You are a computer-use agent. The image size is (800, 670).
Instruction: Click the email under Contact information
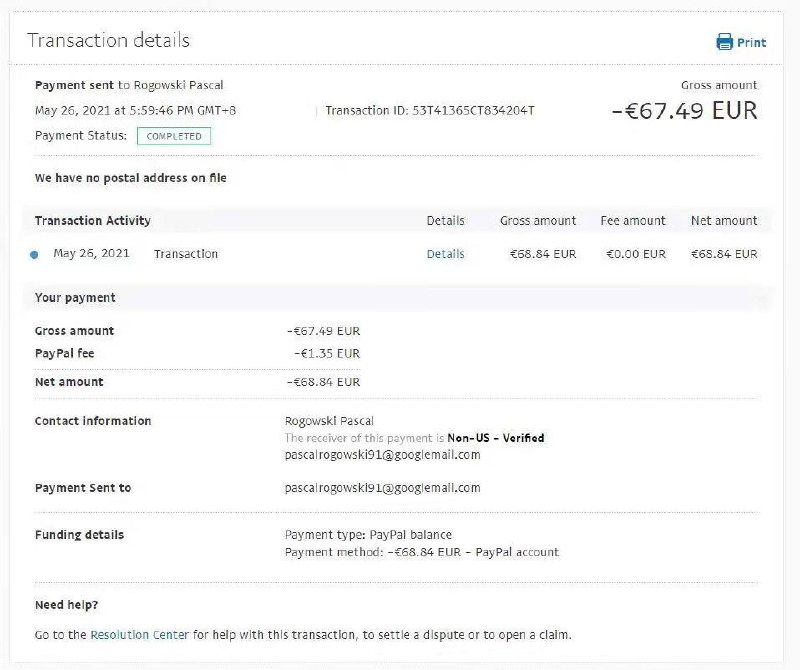[x=382, y=455]
